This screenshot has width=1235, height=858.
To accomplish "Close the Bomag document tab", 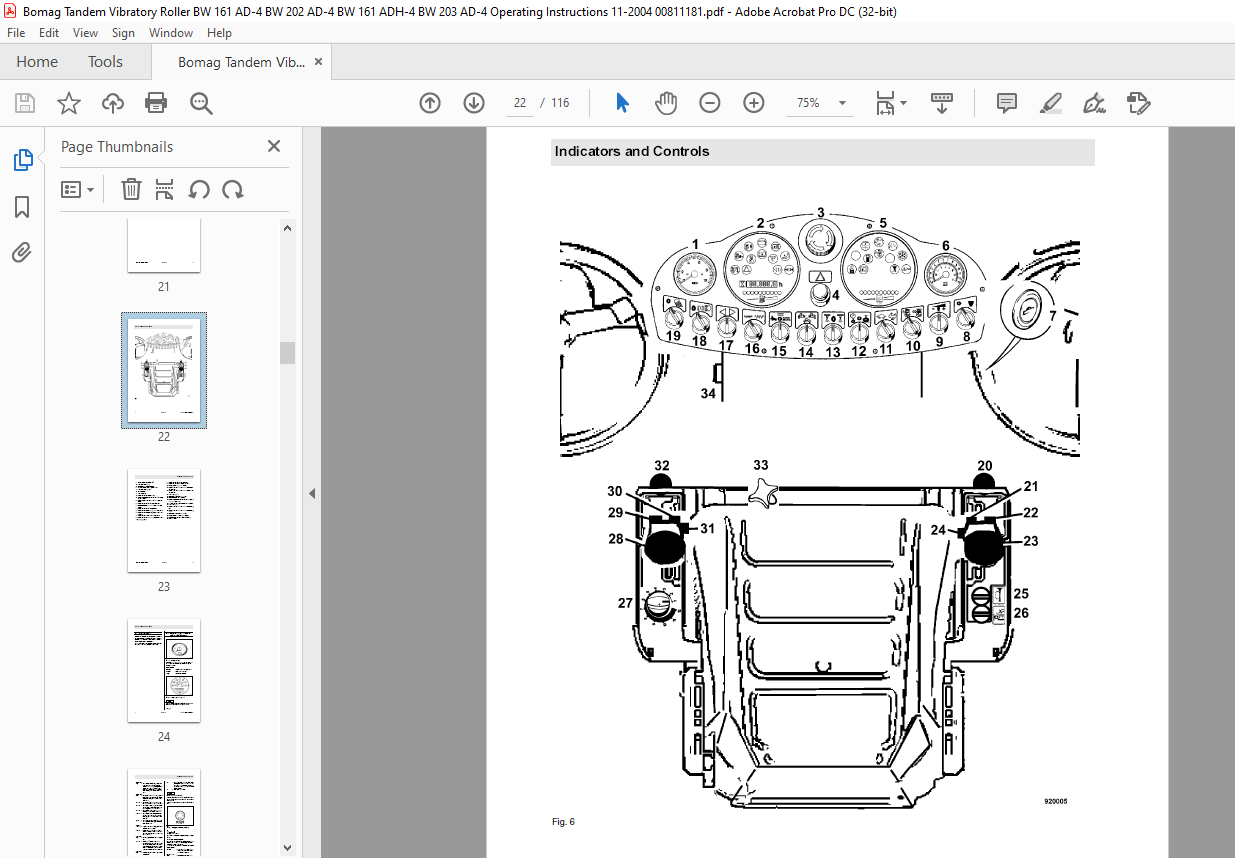I will [x=318, y=62].
